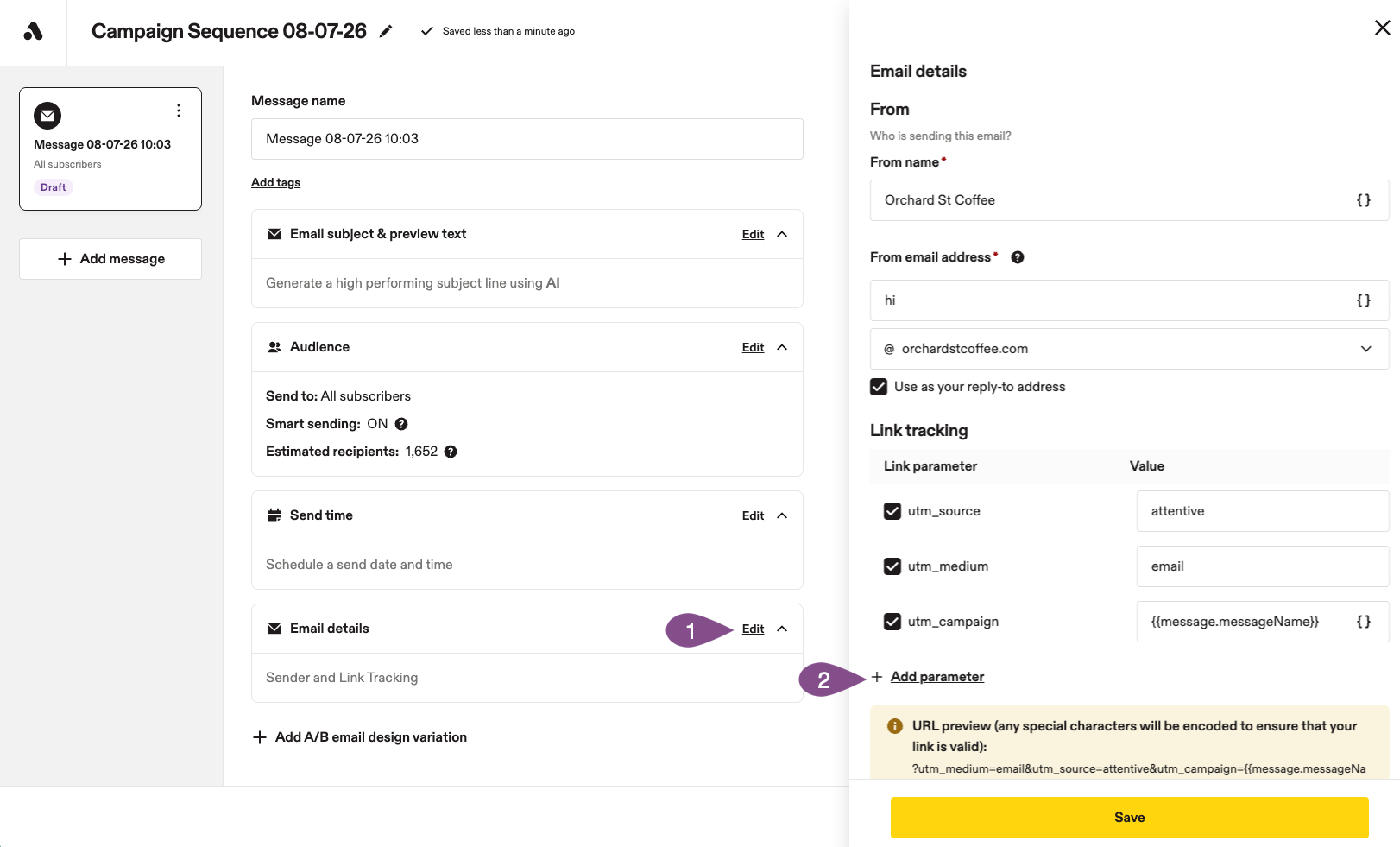The height and width of the screenshot is (847, 1400).
Task: Select the Message 08-07-26 10:03 card
Action: (110, 149)
